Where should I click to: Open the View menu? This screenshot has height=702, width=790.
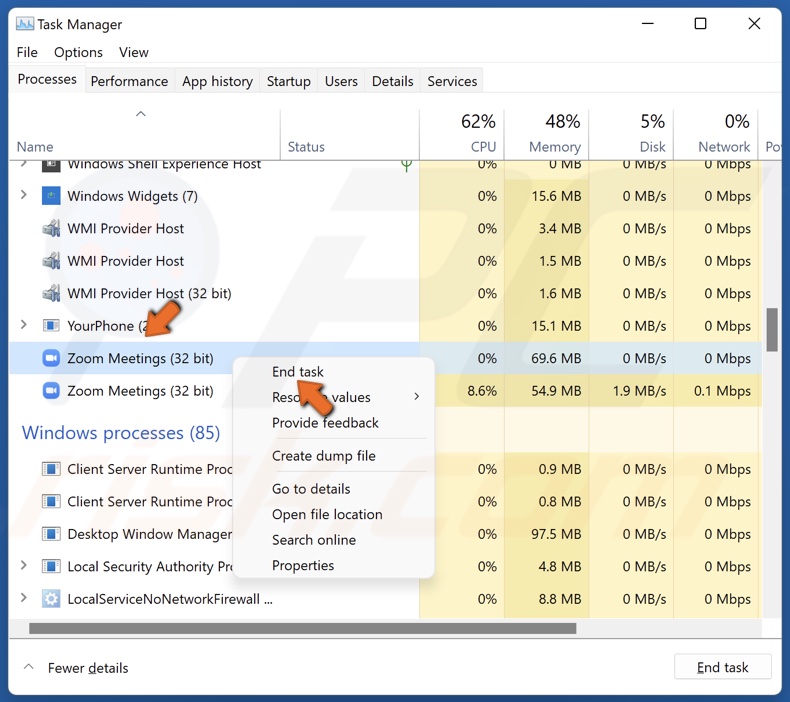(x=134, y=52)
